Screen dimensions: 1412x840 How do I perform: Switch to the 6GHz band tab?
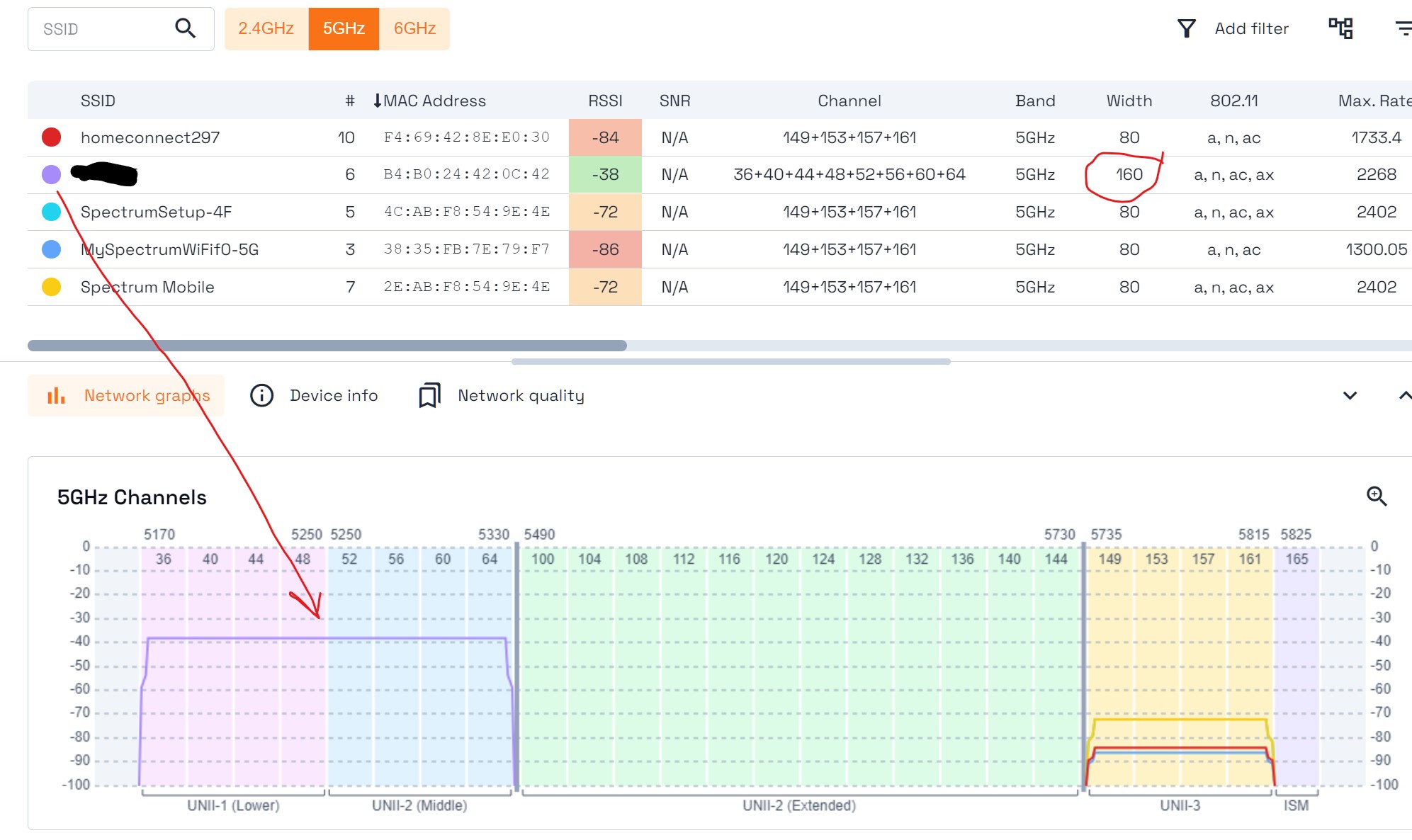coord(414,28)
